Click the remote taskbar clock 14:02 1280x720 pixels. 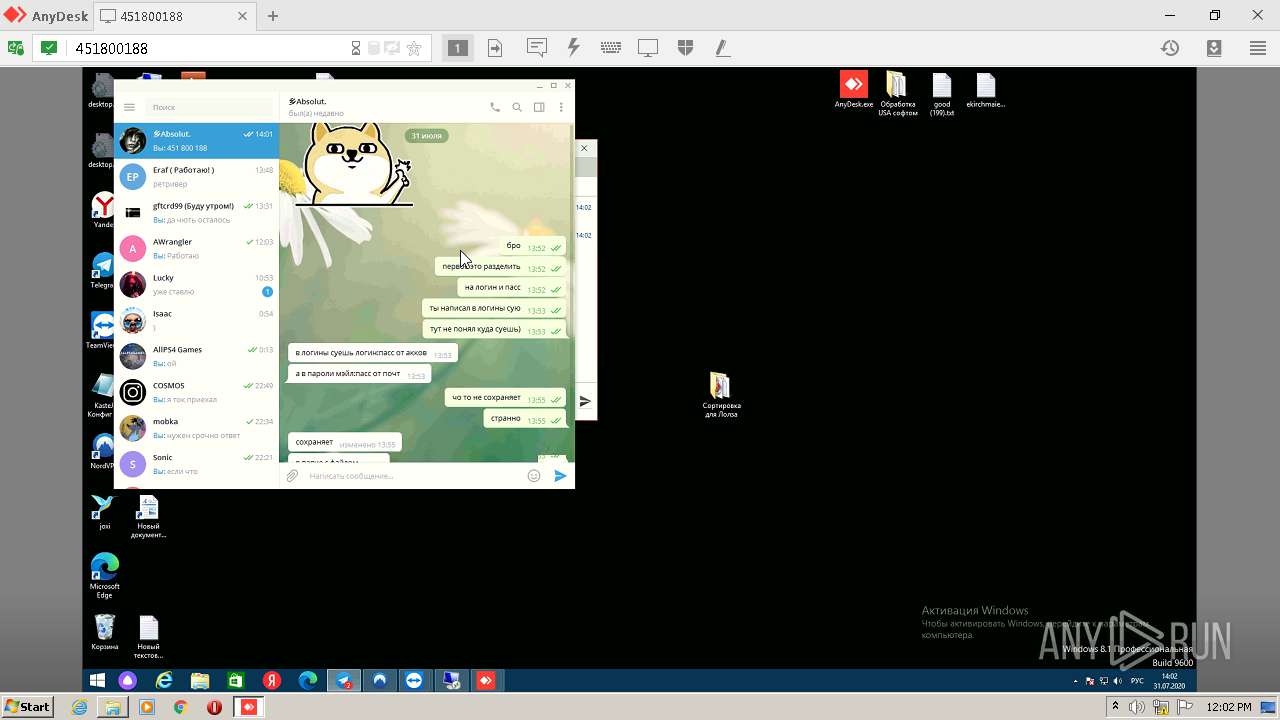click(1169, 680)
